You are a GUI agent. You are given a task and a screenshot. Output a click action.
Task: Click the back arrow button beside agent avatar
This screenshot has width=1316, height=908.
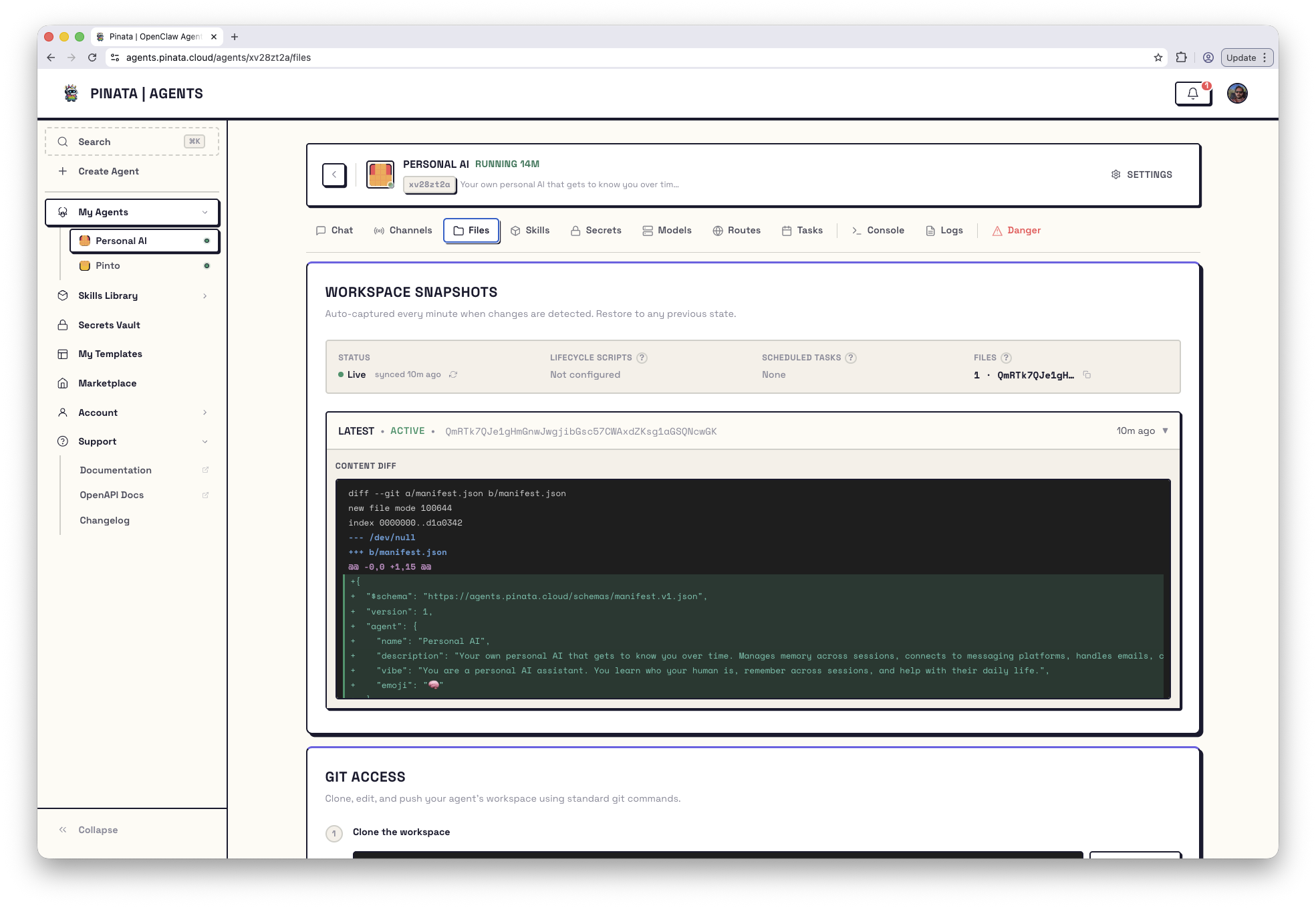click(334, 175)
